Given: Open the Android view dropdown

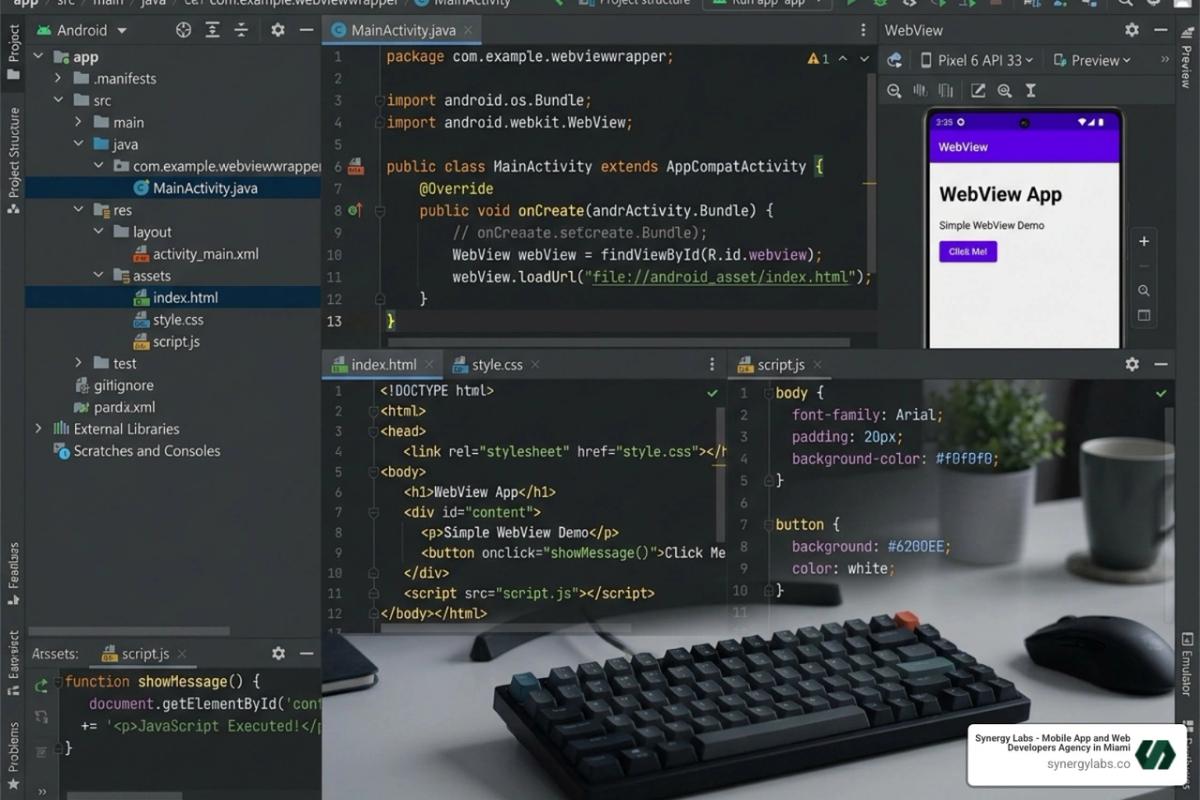Looking at the screenshot, I should (81, 30).
